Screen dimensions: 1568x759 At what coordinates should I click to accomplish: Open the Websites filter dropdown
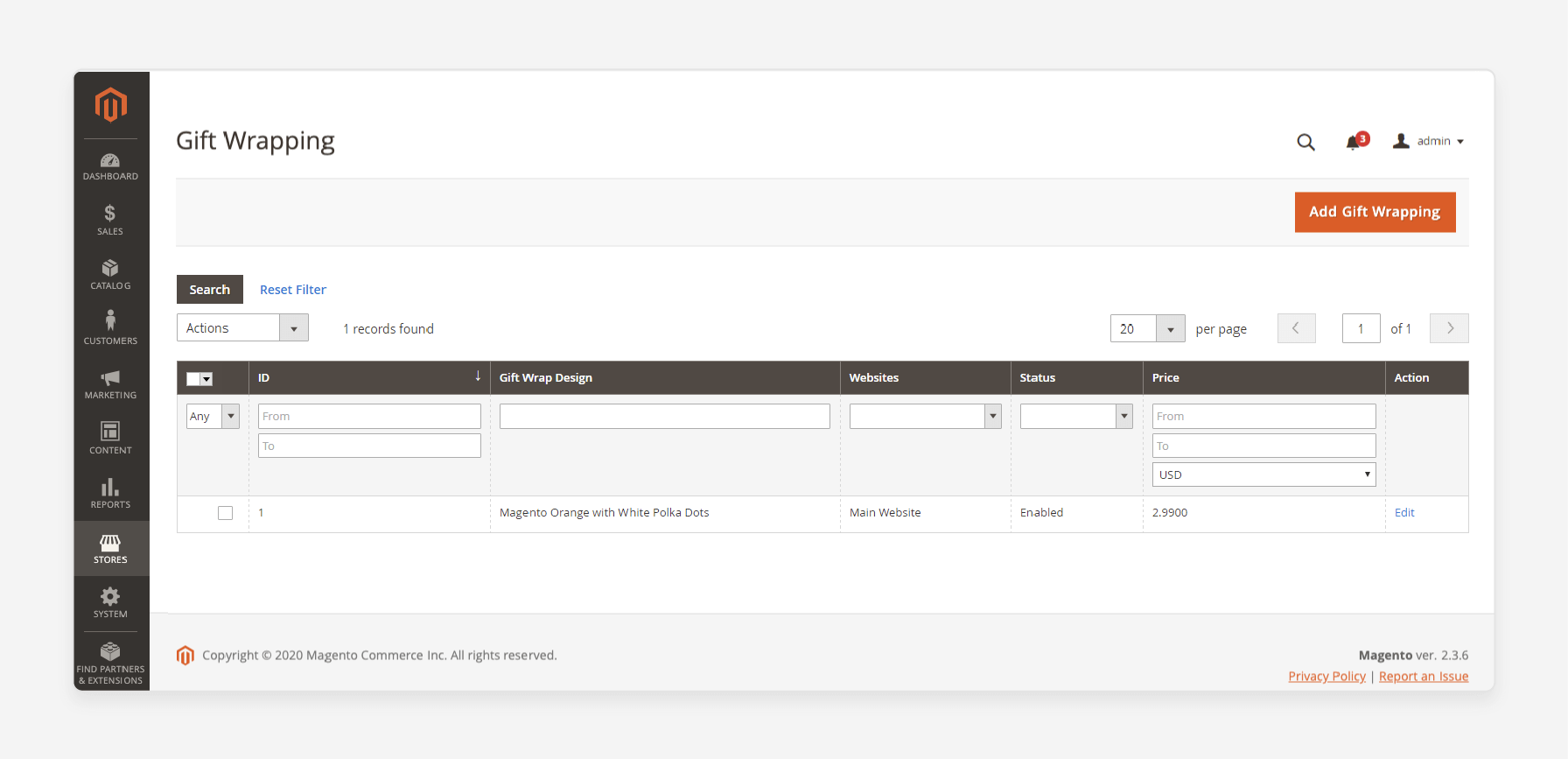coord(925,416)
